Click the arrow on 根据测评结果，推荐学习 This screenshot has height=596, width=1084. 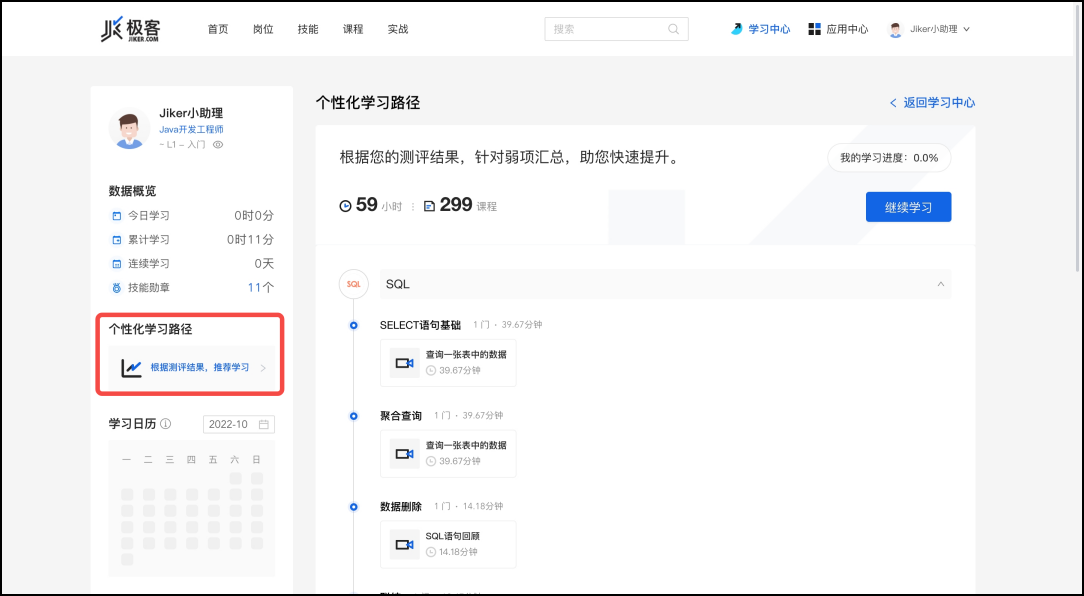click(263, 368)
